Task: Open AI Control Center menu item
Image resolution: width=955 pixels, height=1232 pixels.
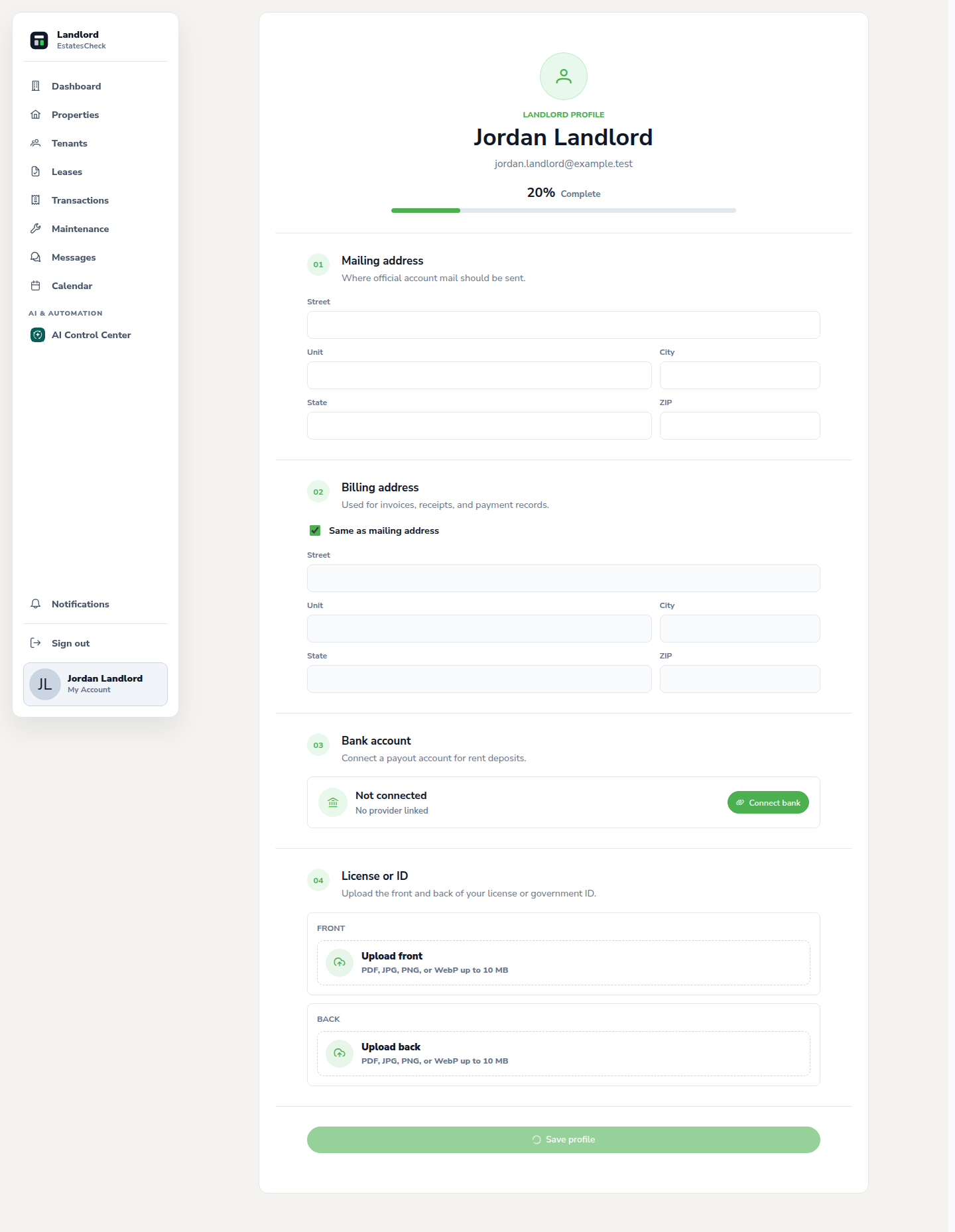Action: tap(95, 335)
